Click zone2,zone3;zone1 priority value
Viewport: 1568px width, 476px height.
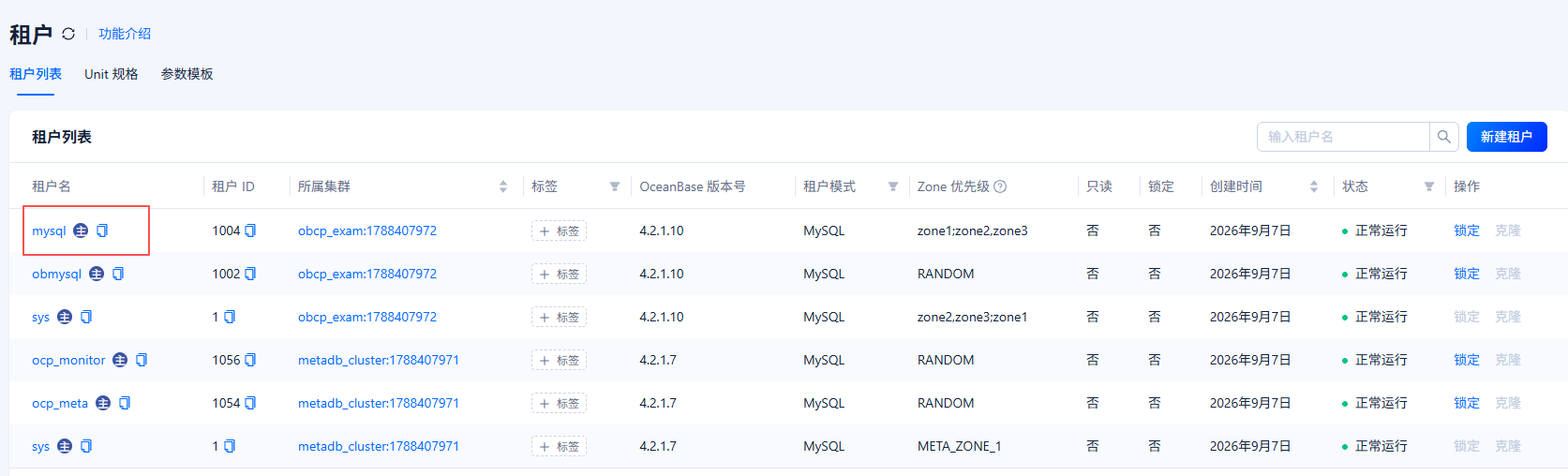[972, 317]
